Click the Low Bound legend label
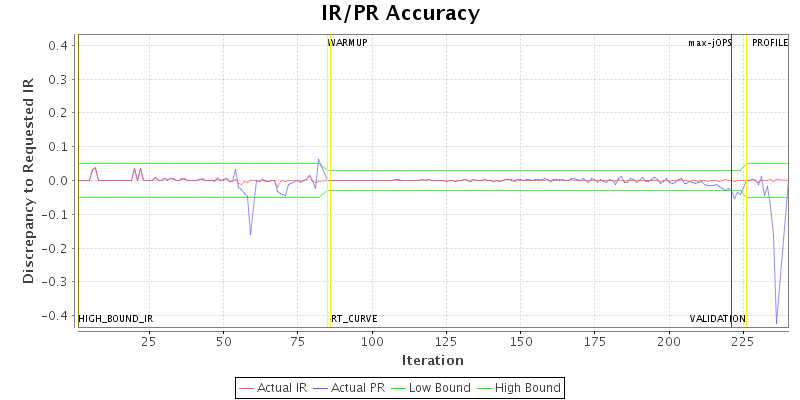Image resolution: width=800 pixels, height=400 pixels. (x=439, y=387)
